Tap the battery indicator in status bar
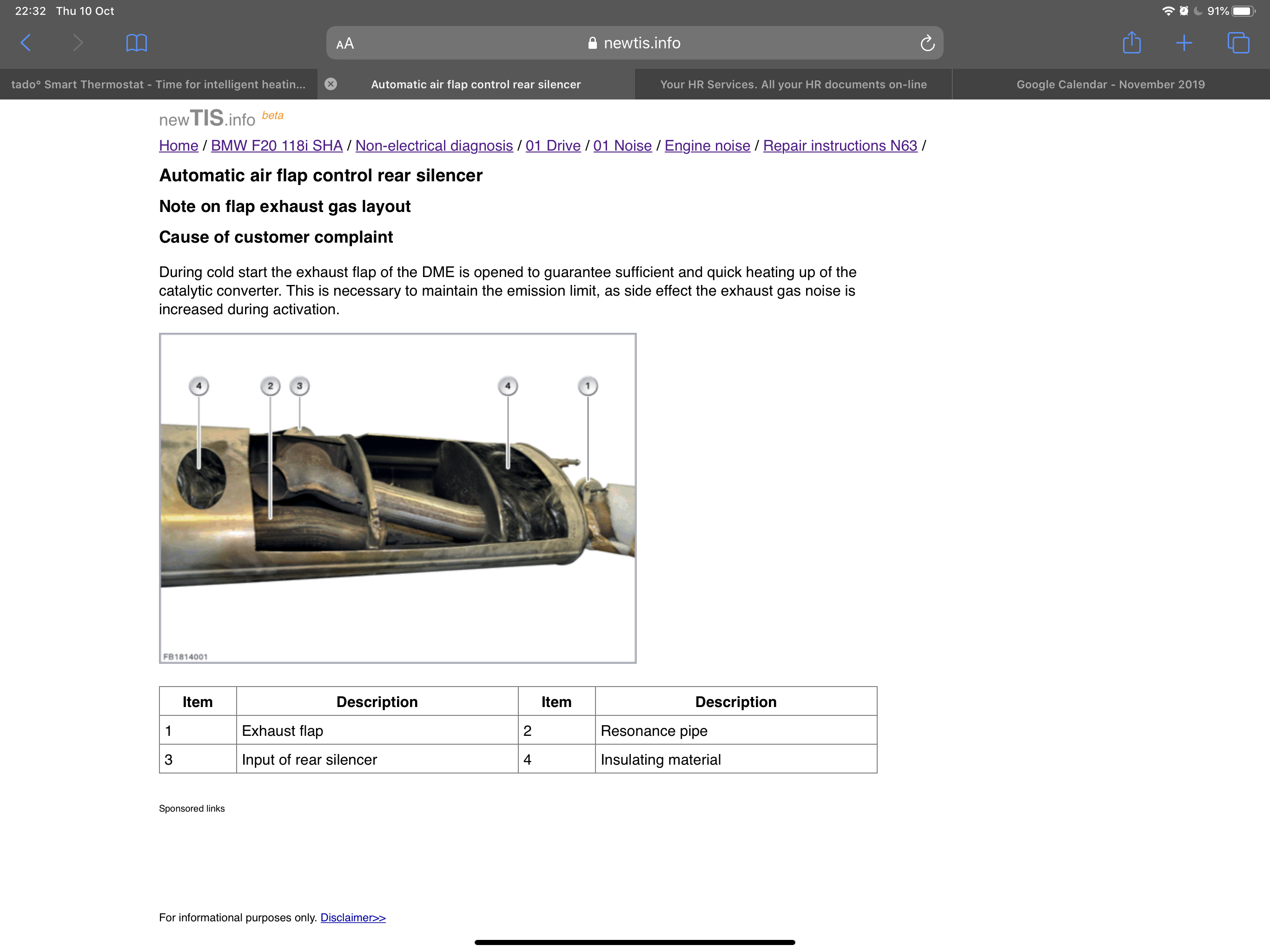This screenshot has width=1270, height=952. coord(1244,11)
